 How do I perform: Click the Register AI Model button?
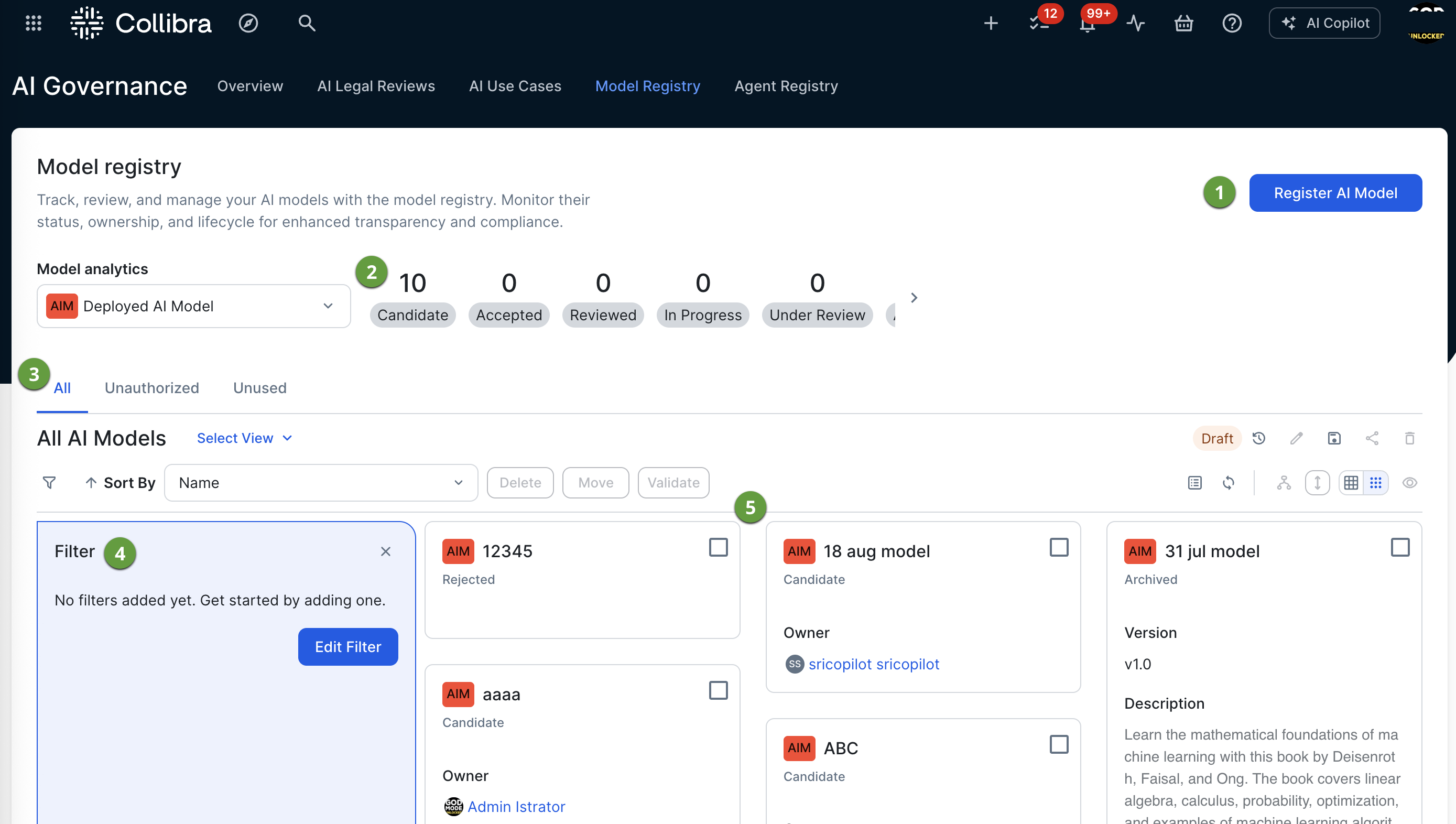coord(1335,193)
